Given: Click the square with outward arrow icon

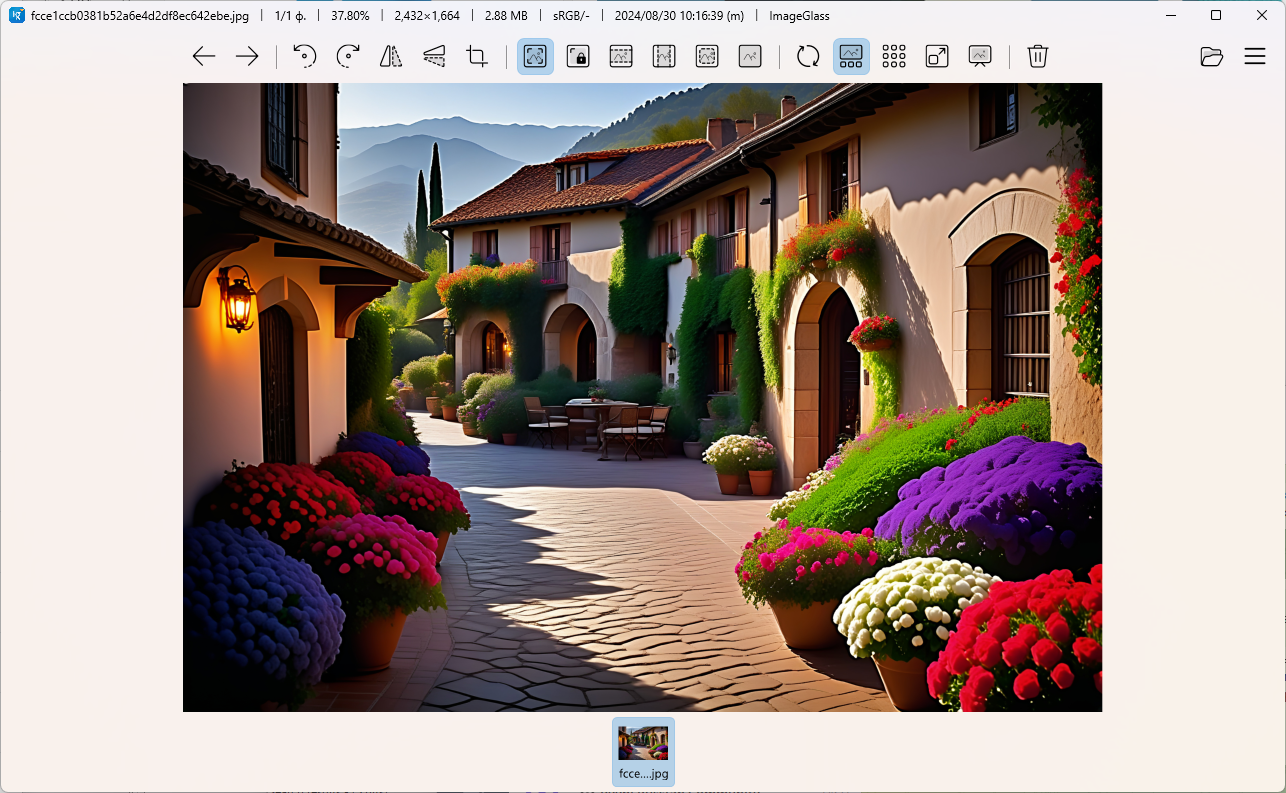Looking at the screenshot, I should pos(937,57).
